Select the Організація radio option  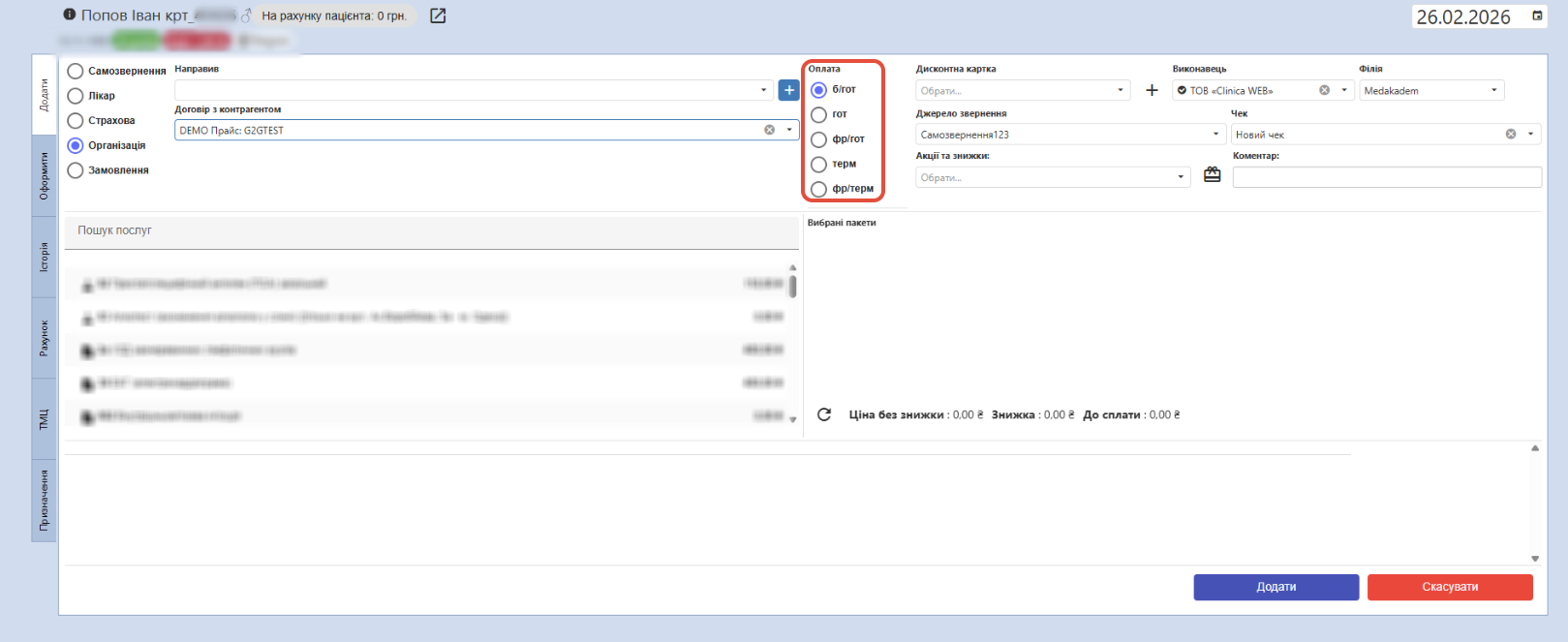pos(76,145)
